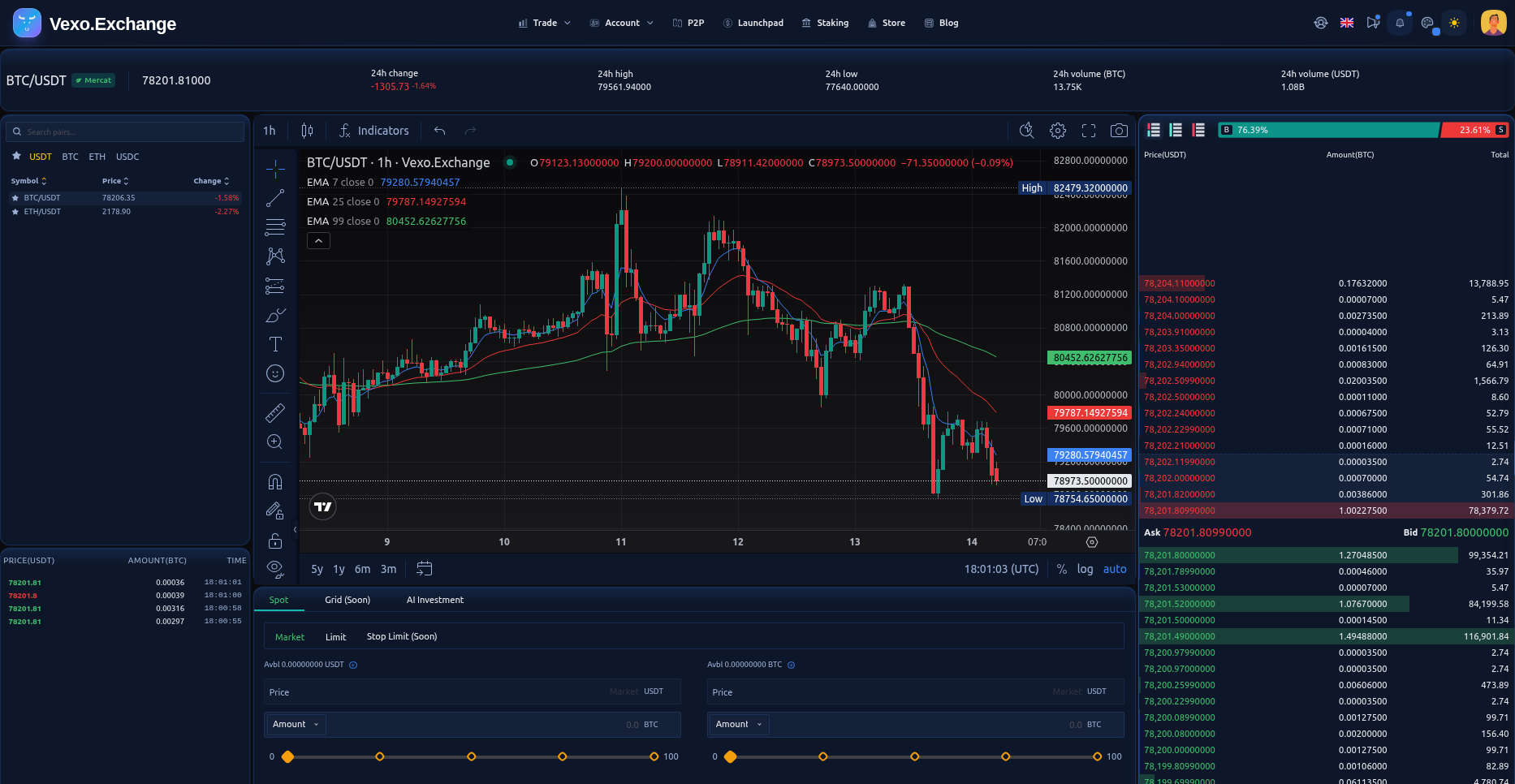The height and width of the screenshot is (784, 1515).
Task: Open the announcements megaphone icon
Action: click(x=1373, y=23)
